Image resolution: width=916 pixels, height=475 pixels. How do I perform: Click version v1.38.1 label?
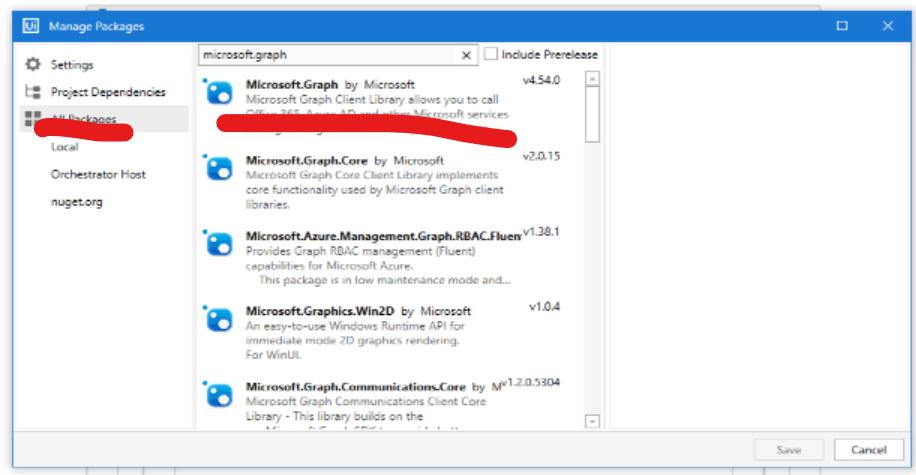(542, 232)
